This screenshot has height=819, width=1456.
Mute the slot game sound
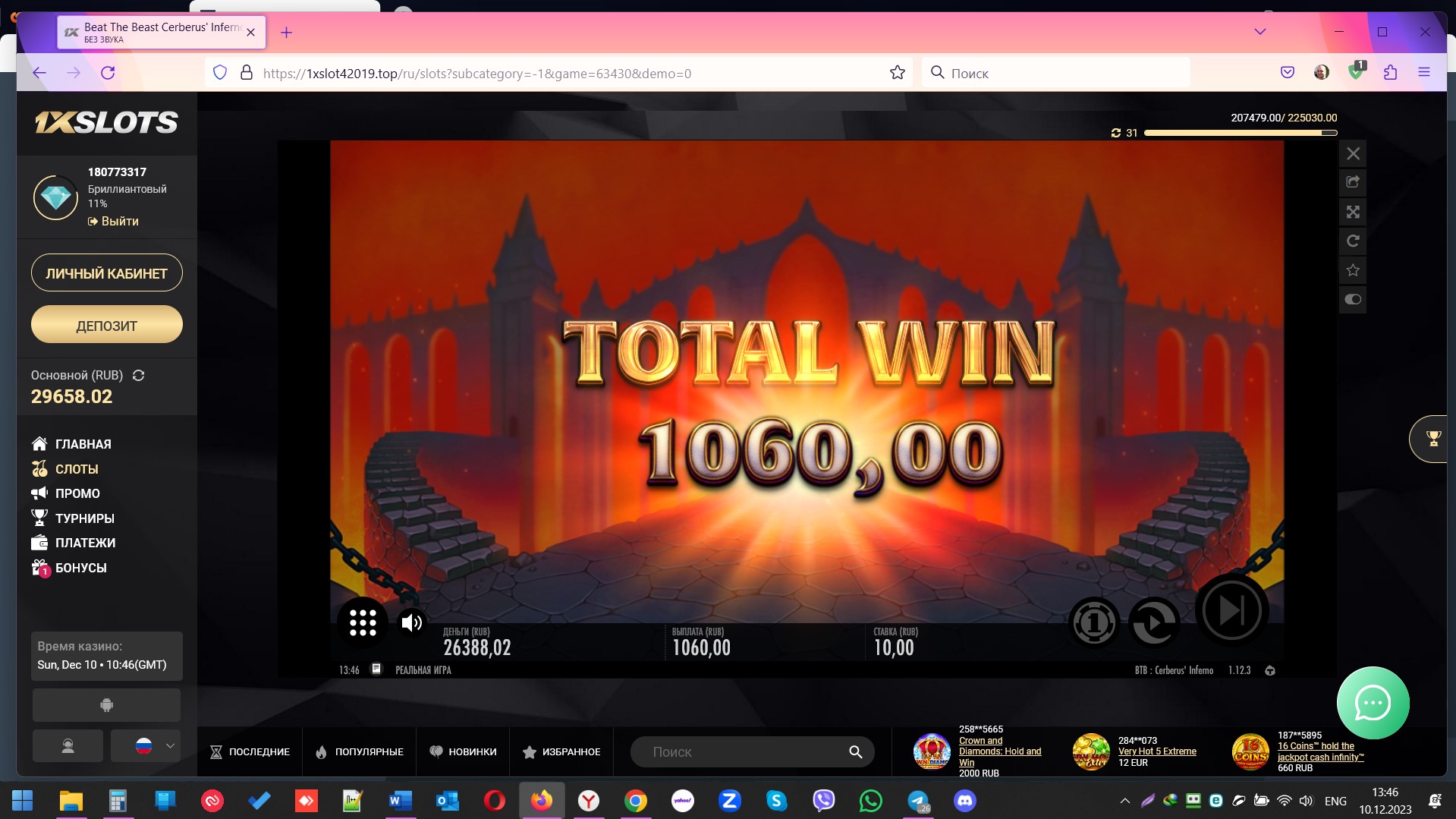click(x=412, y=622)
